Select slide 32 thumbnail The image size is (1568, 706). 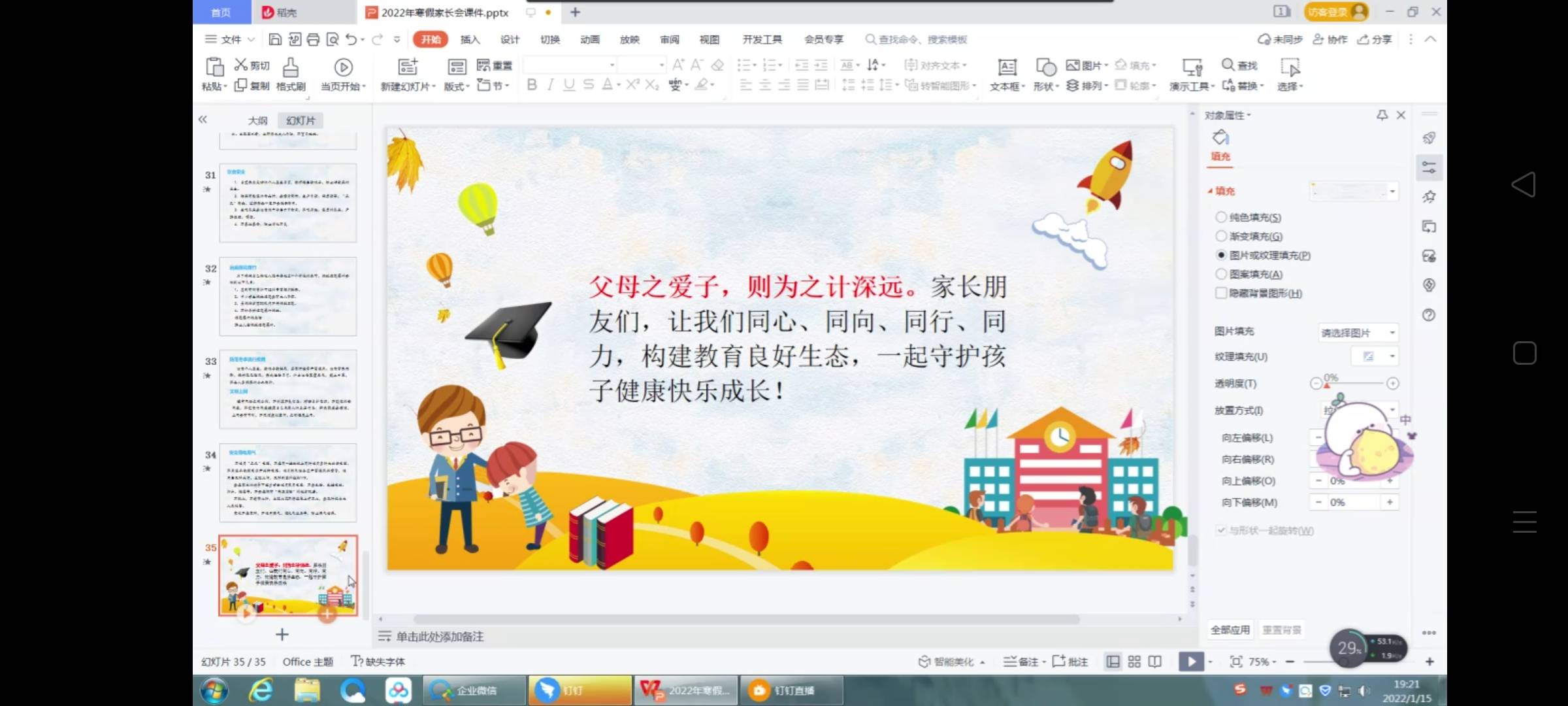pos(288,296)
